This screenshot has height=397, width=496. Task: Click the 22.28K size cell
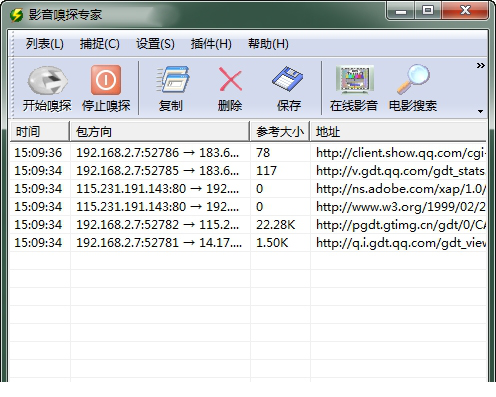(x=280, y=225)
